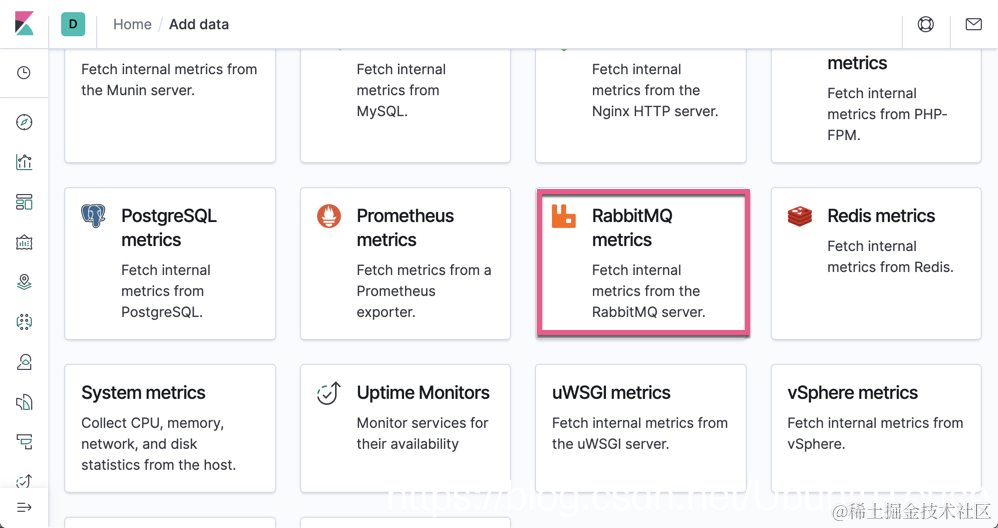The image size is (998, 528).
Task: Open Redis metrics card title
Action: (x=881, y=216)
